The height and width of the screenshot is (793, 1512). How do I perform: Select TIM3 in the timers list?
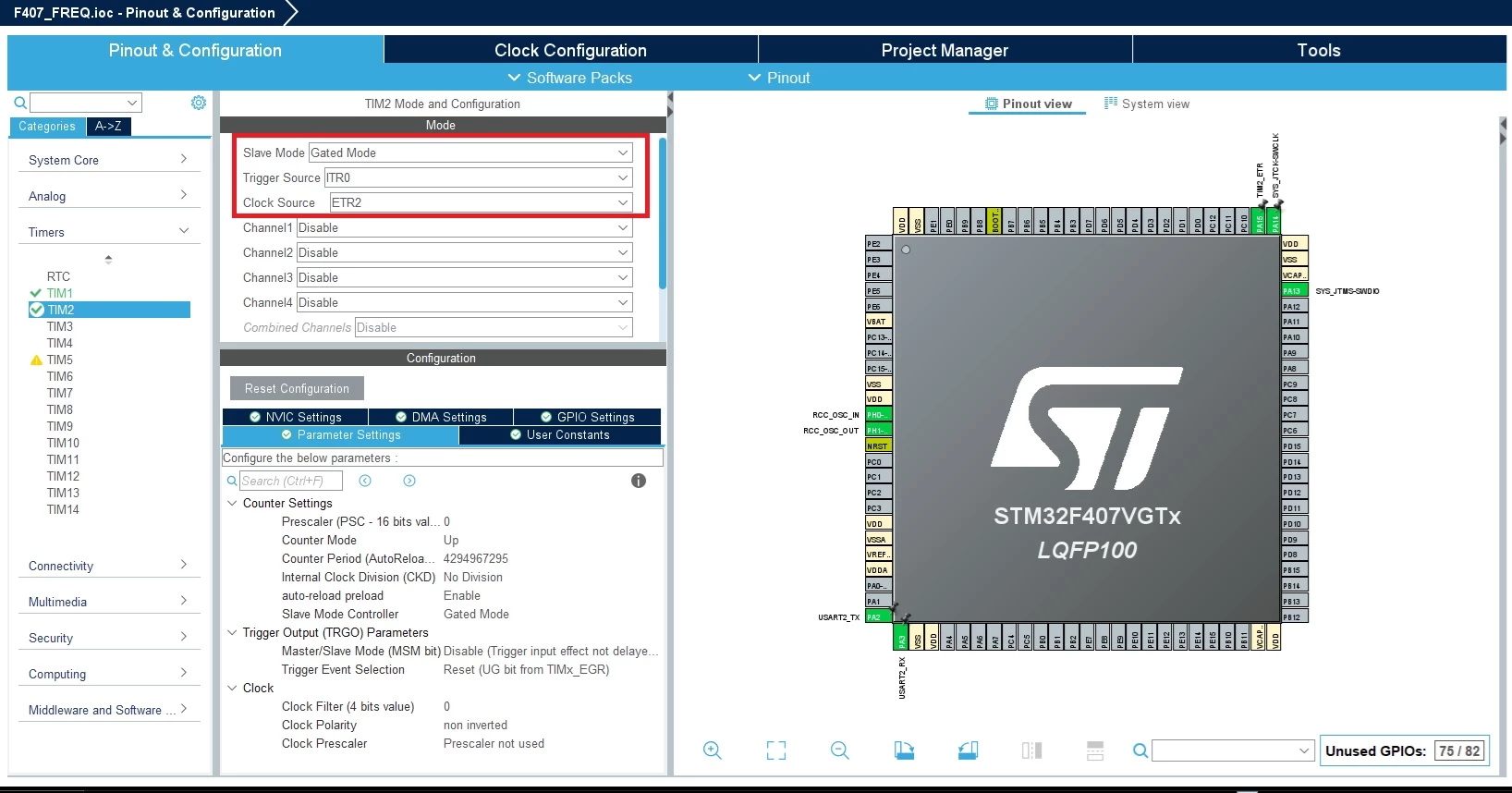[x=60, y=326]
